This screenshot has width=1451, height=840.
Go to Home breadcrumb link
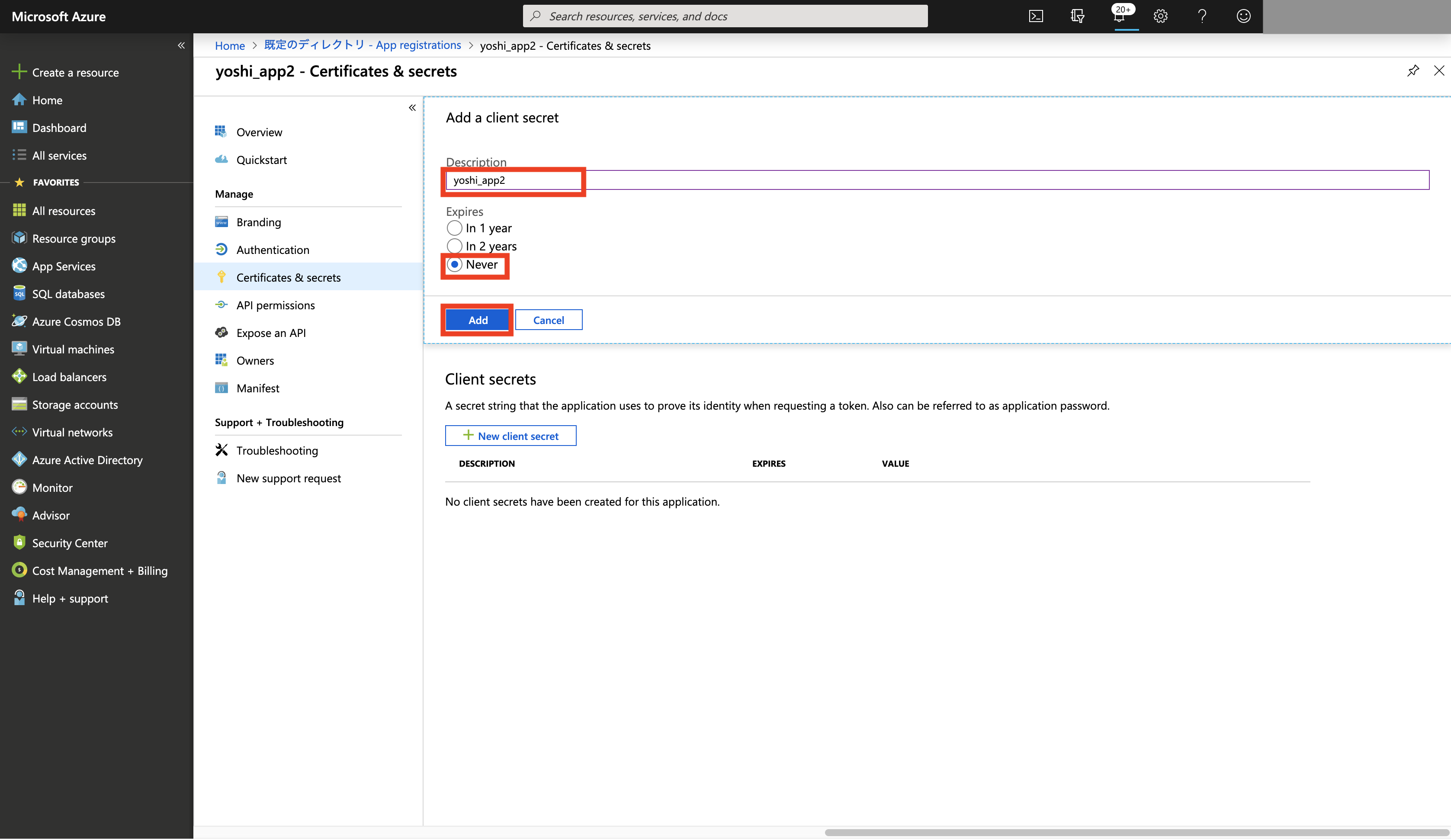point(230,45)
